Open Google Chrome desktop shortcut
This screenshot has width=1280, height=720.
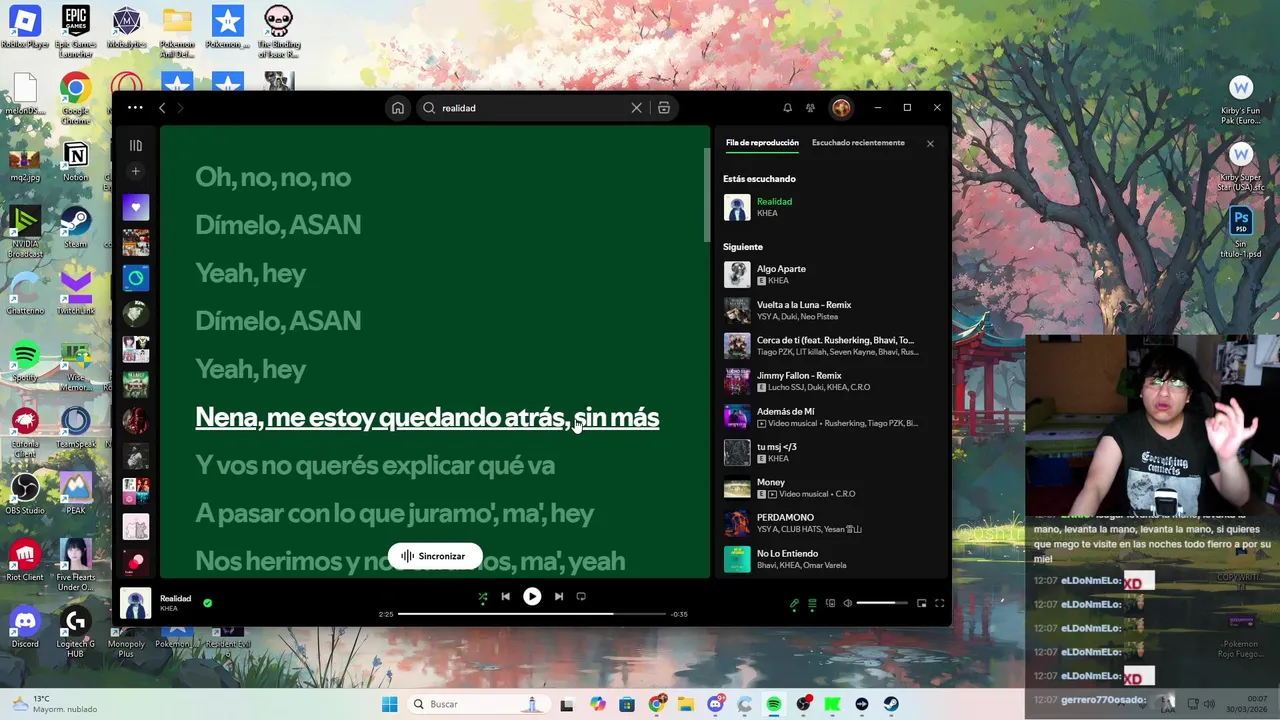75,98
